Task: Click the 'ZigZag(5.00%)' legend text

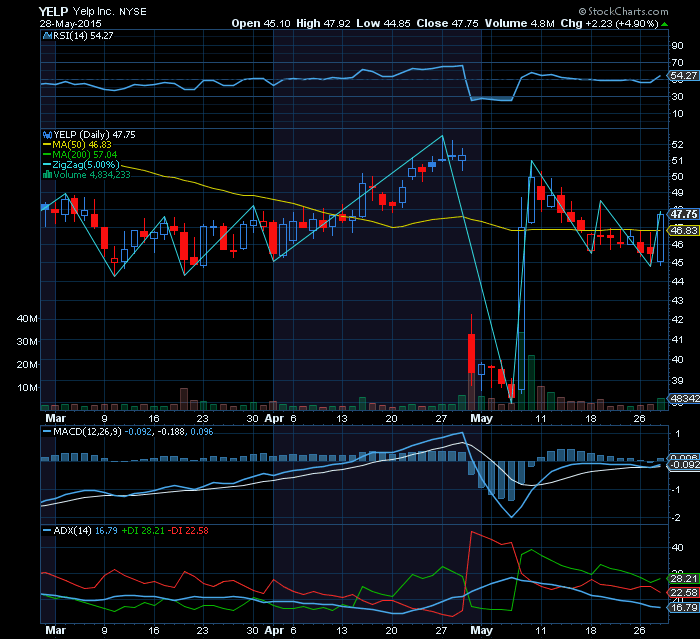Action: 86,165
